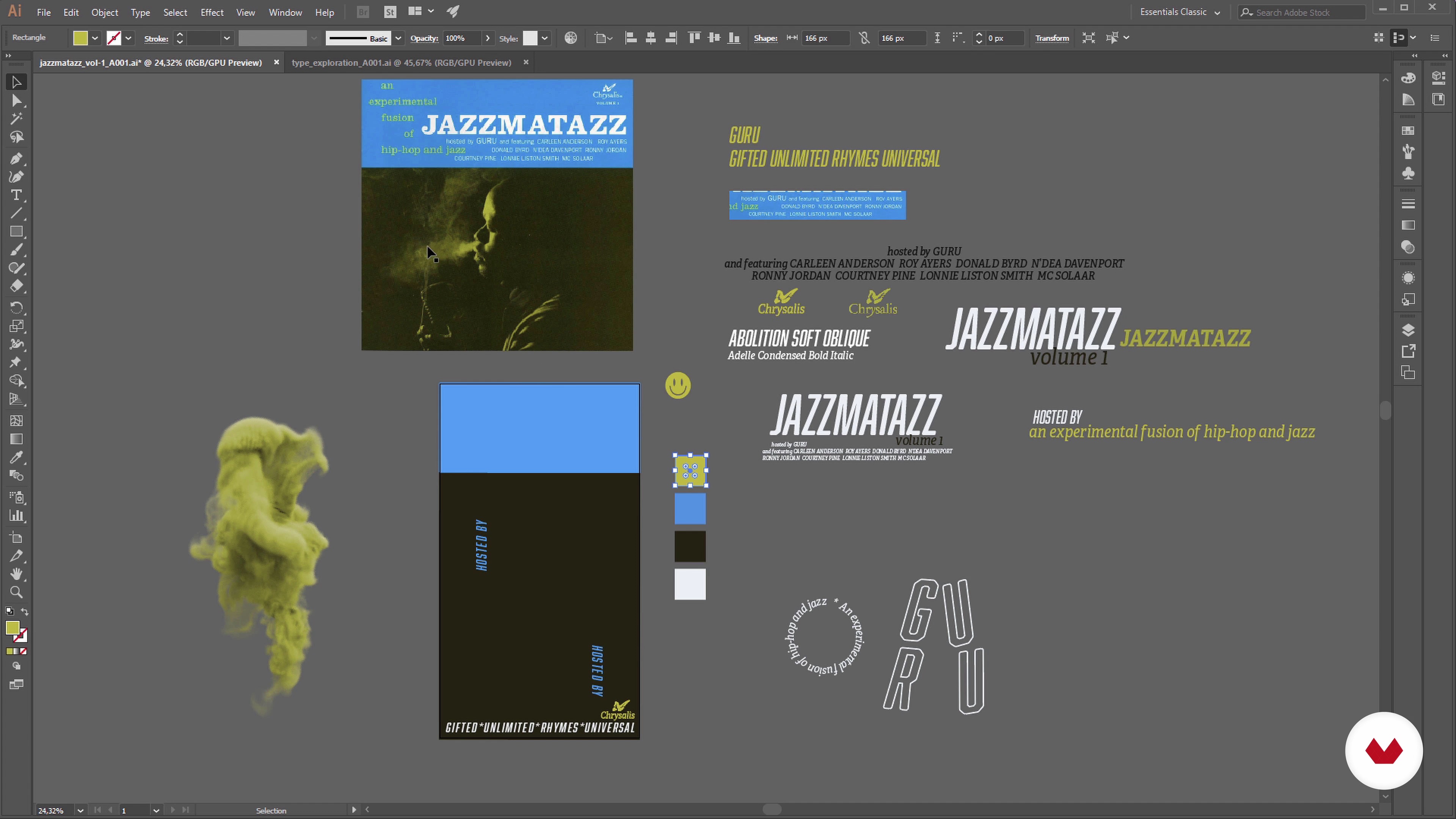Open the artboard number dropdown
1456x819 pixels.
(x=156, y=811)
